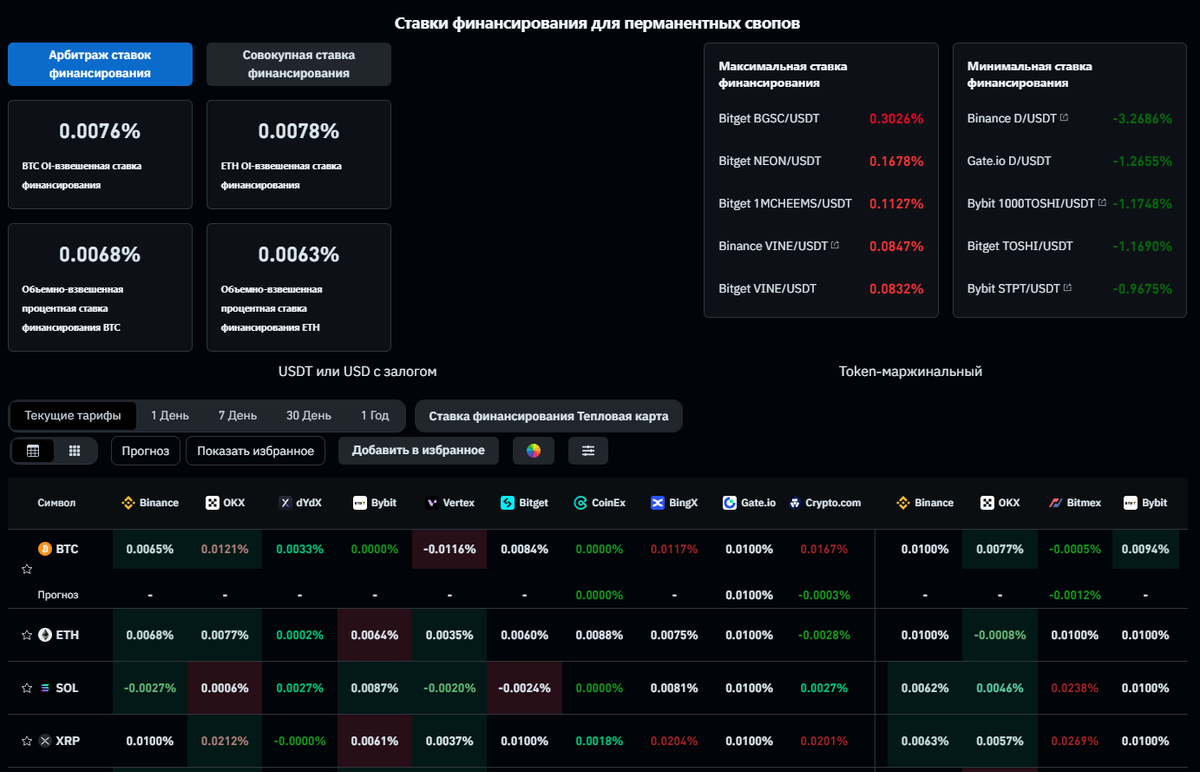Open external link beside Bybit STPT/USDT
This screenshot has width=1200, height=772.
(1067, 288)
